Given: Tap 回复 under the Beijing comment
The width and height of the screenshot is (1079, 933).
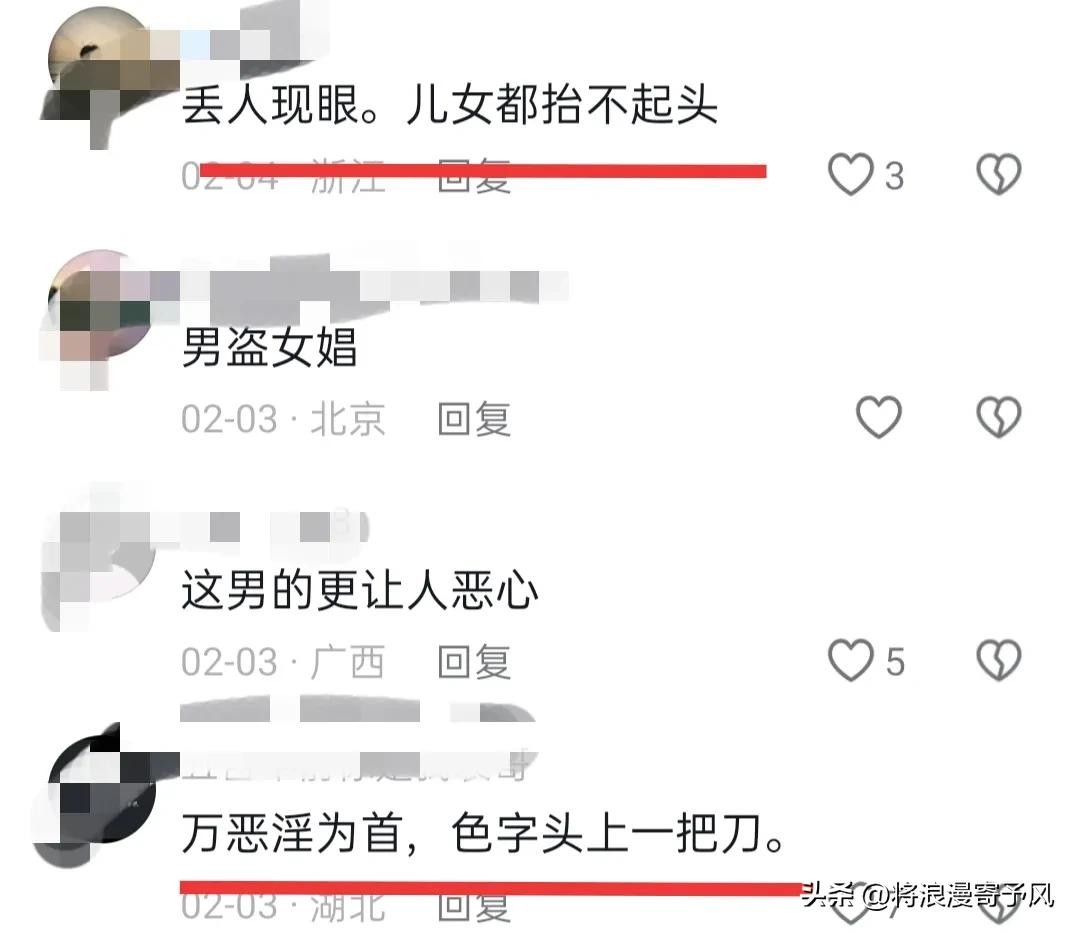Looking at the screenshot, I should coord(474,418).
